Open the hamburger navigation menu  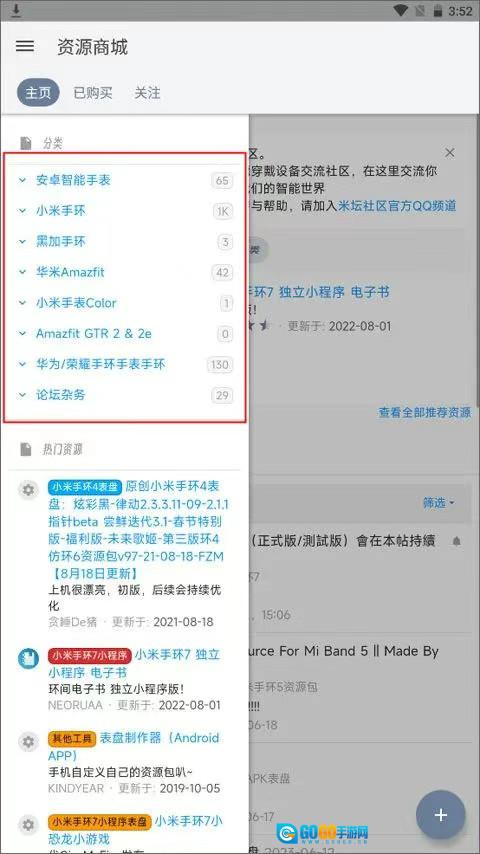coord(25,46)
